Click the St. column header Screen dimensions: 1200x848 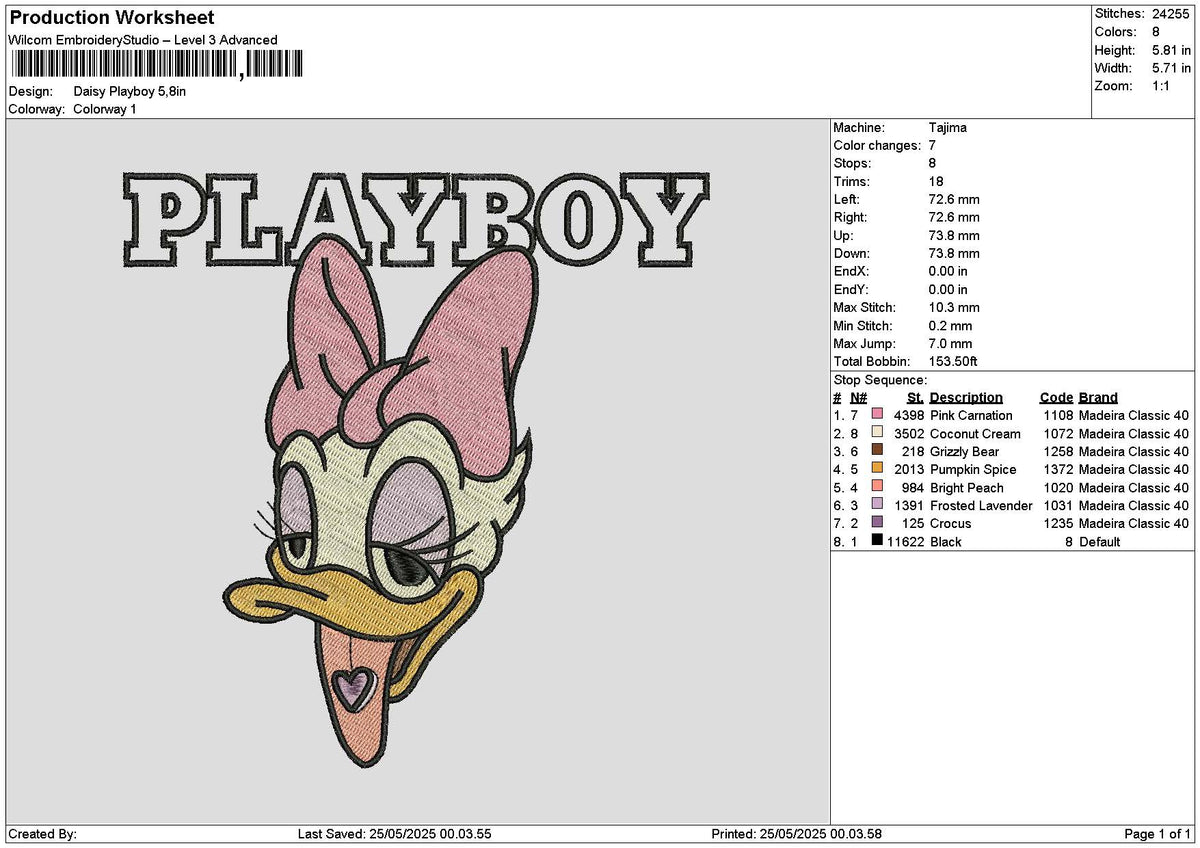[x=915, y=397]
